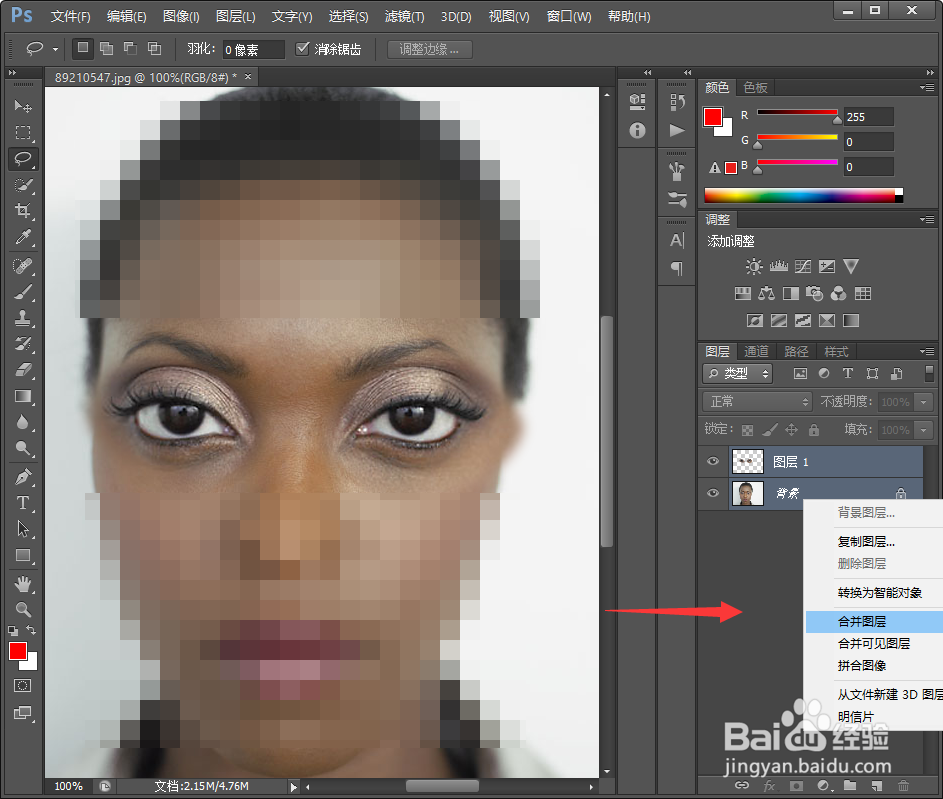Add Brightness/Contrast adjustment

[x=754, y=266]
